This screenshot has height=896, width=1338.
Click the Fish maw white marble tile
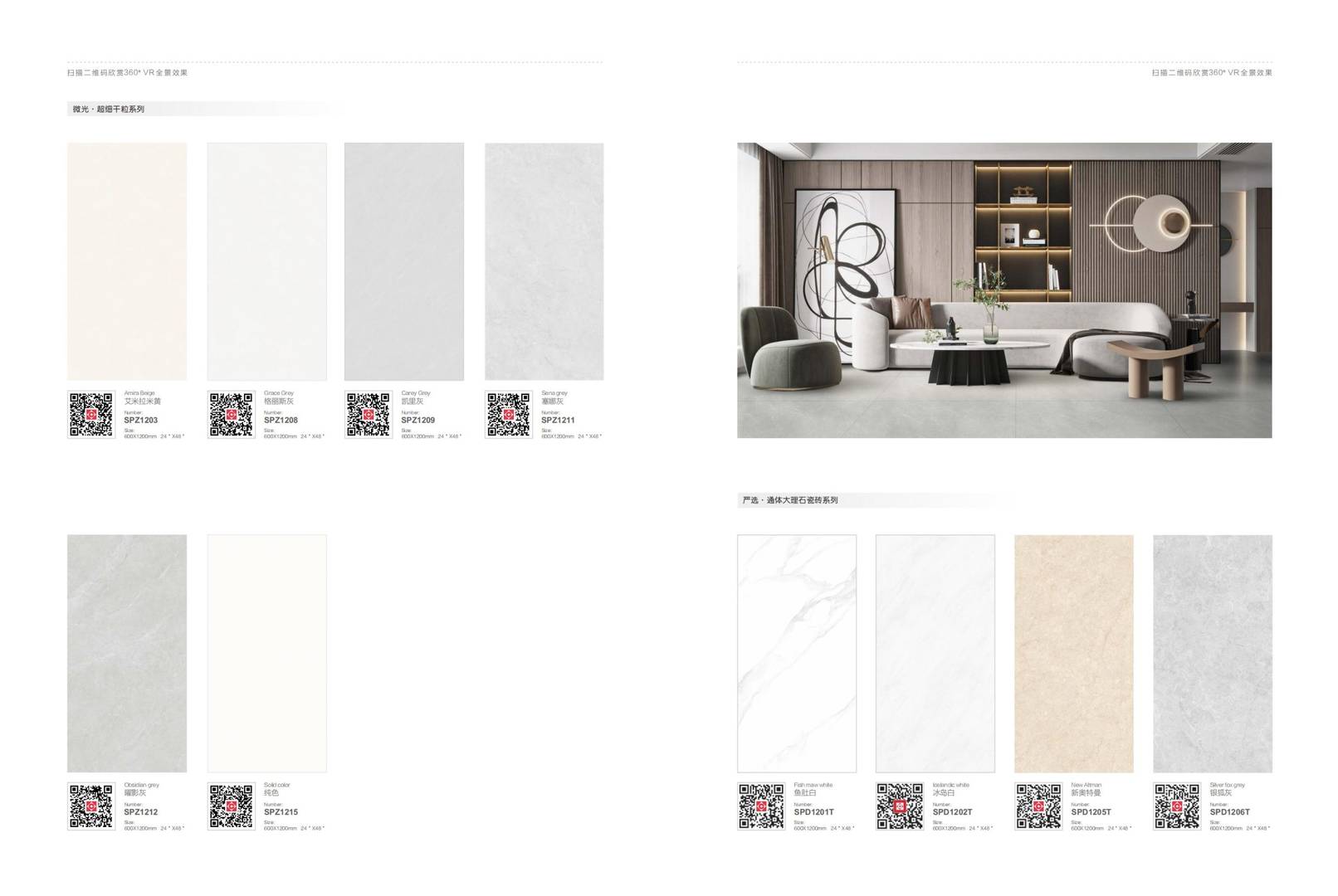[x=797, y=653]
